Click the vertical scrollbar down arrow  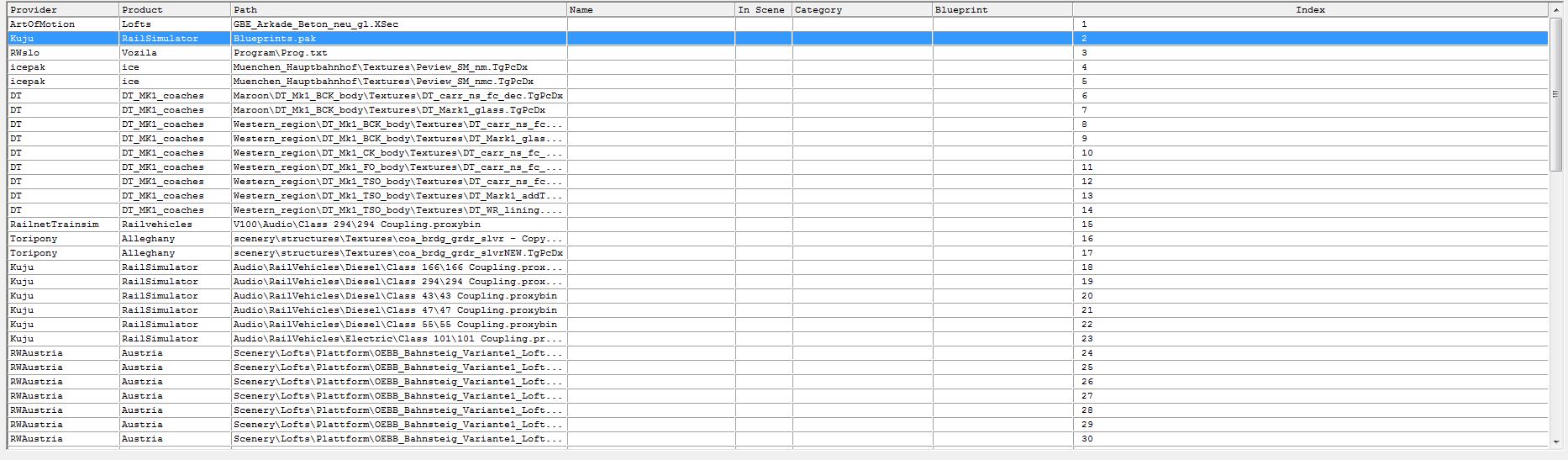(x=1555, y=441)
